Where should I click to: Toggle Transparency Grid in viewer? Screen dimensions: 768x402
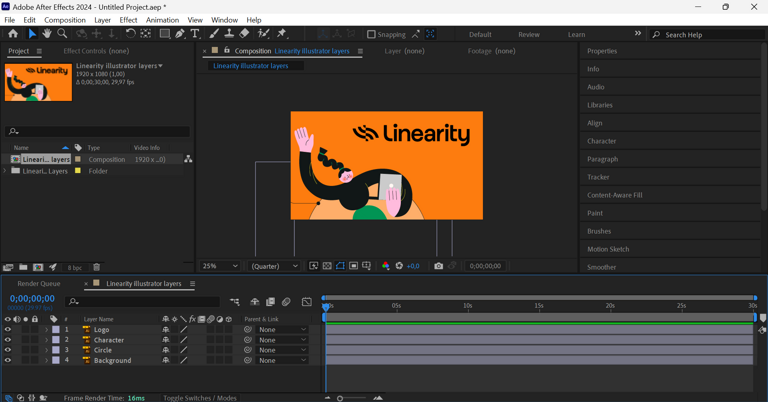(x=327, y=266)
